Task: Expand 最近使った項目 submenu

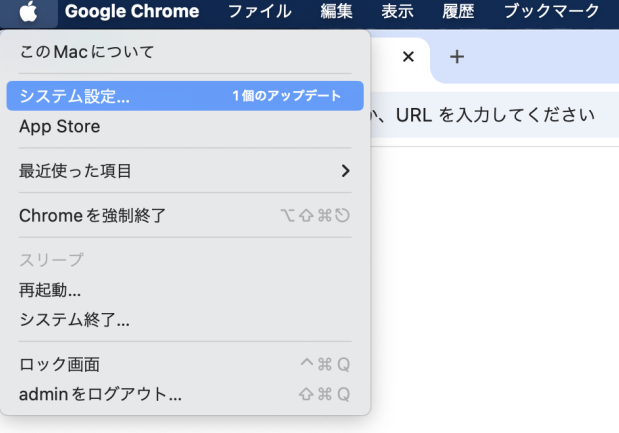Action: tap(185, 171)
